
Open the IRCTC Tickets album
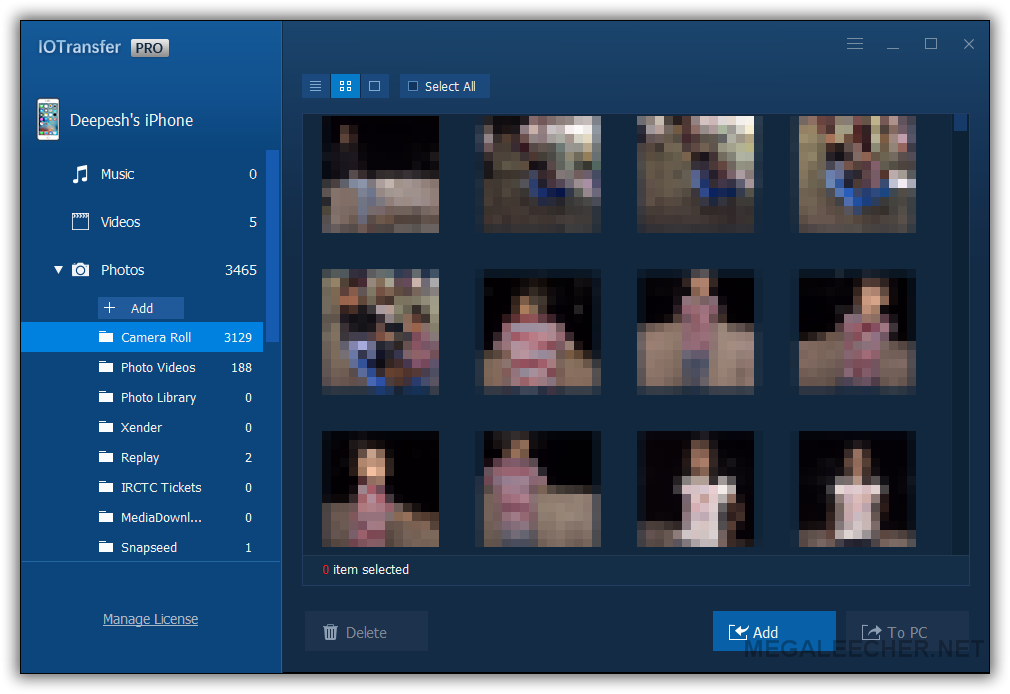click(x=161, y=487)
